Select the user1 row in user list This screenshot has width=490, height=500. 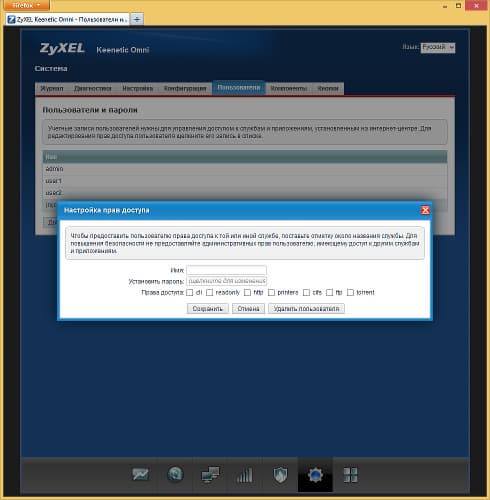pyautogui.click(x=245, y=181)
